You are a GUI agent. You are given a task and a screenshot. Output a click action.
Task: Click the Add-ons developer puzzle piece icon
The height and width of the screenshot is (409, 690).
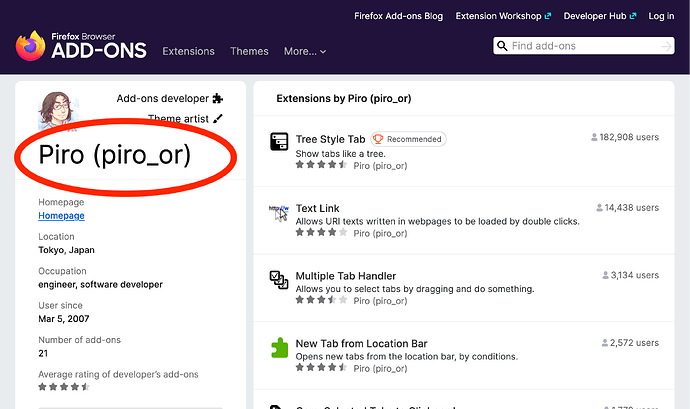pyautogui.click(x=217, y=98)
